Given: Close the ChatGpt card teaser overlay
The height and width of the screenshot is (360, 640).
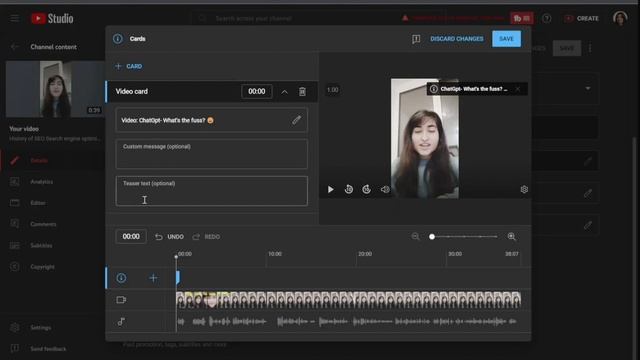Looking at the screenshot, I should [518, 89].
